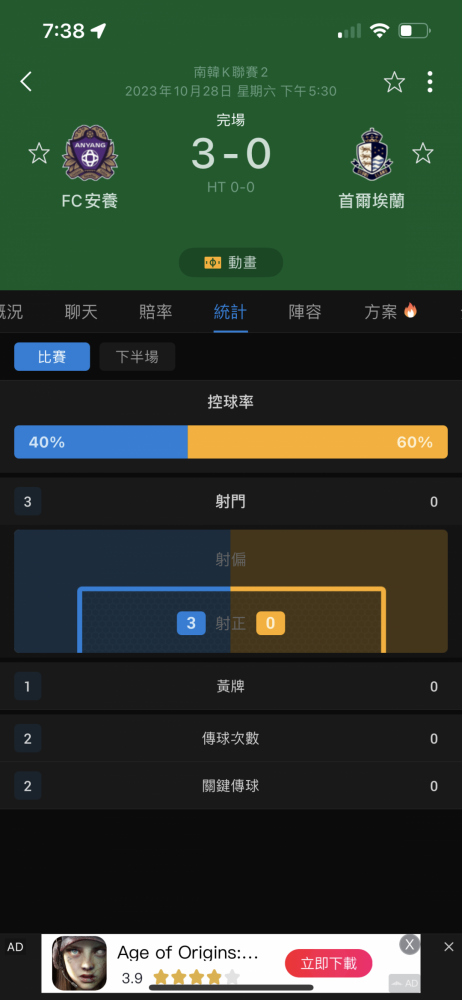Switch to the 陣容 tab
Image resolution: width=462 pixels, height=1000 pixels.
pos(305,312)
